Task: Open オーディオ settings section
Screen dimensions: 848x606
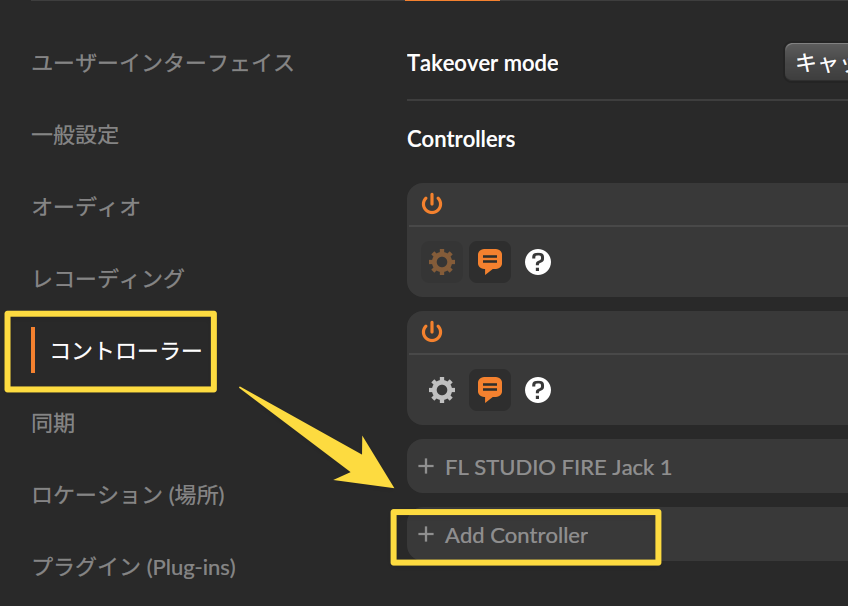Action: click(87, 207)
